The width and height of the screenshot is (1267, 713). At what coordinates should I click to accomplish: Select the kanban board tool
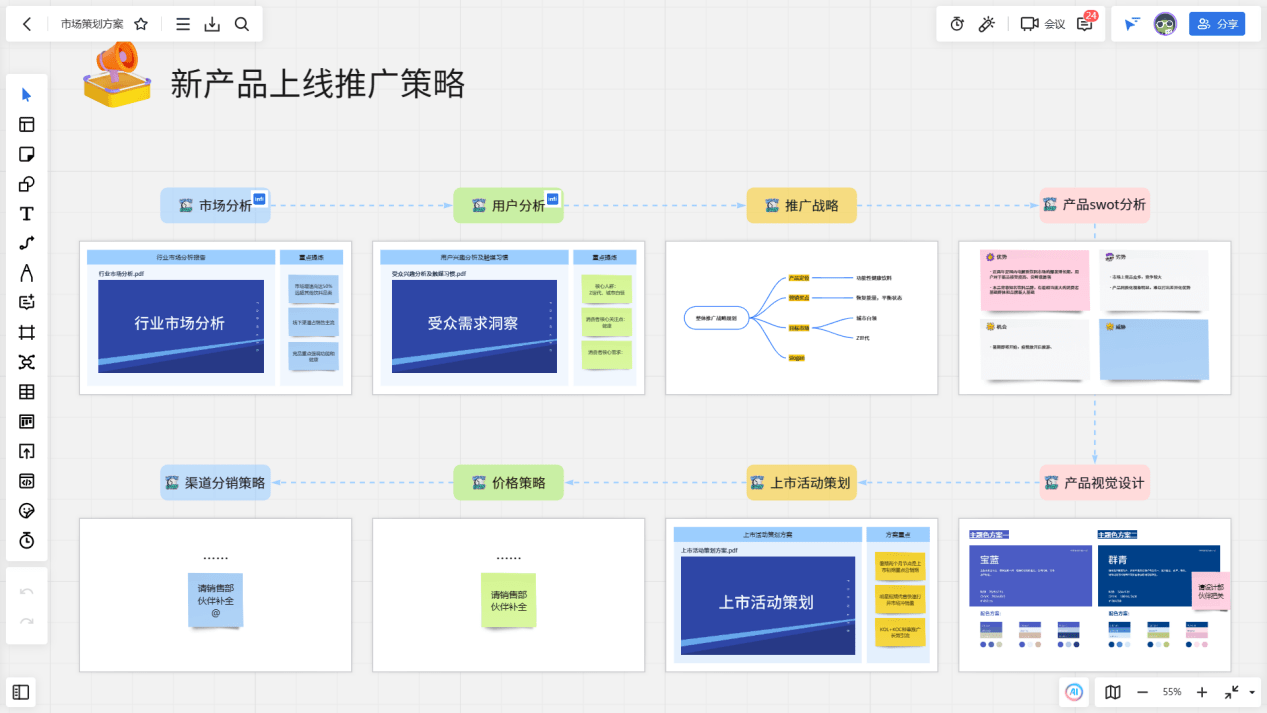[27, 422]
